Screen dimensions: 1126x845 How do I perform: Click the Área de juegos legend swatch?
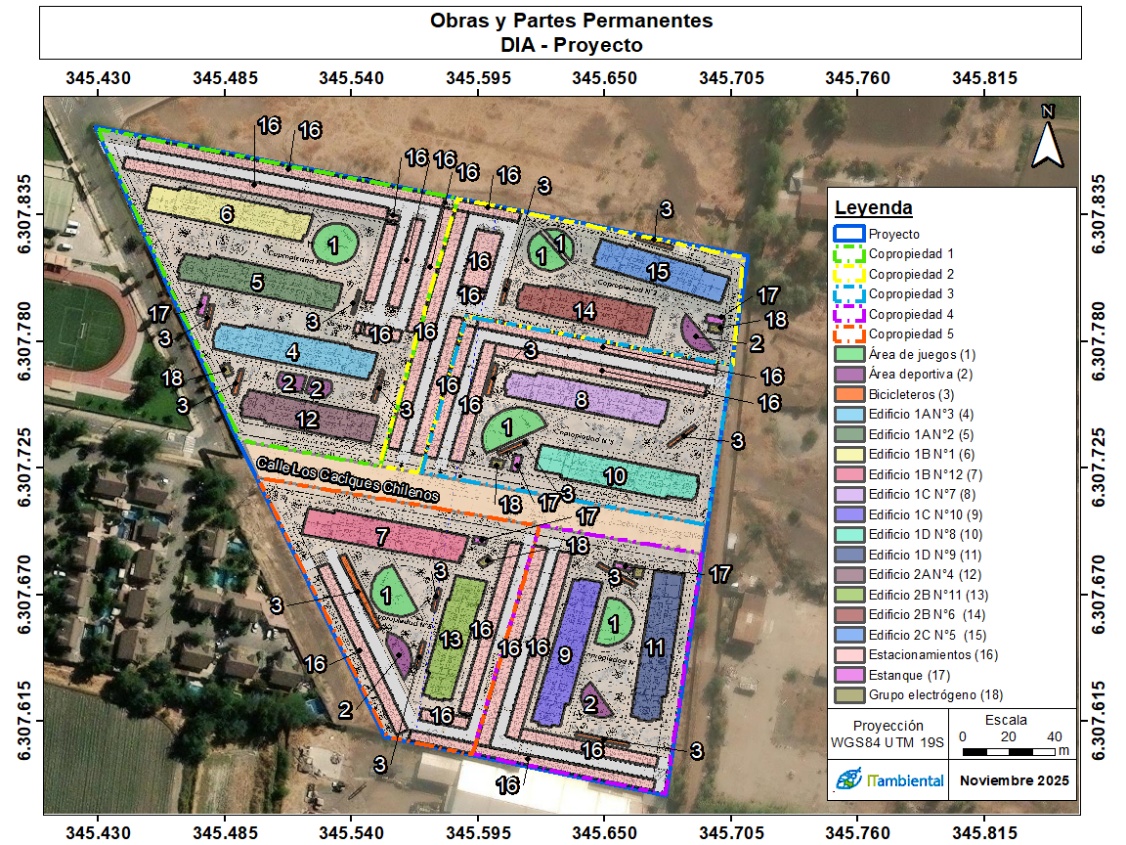click(x=848, y=354)
